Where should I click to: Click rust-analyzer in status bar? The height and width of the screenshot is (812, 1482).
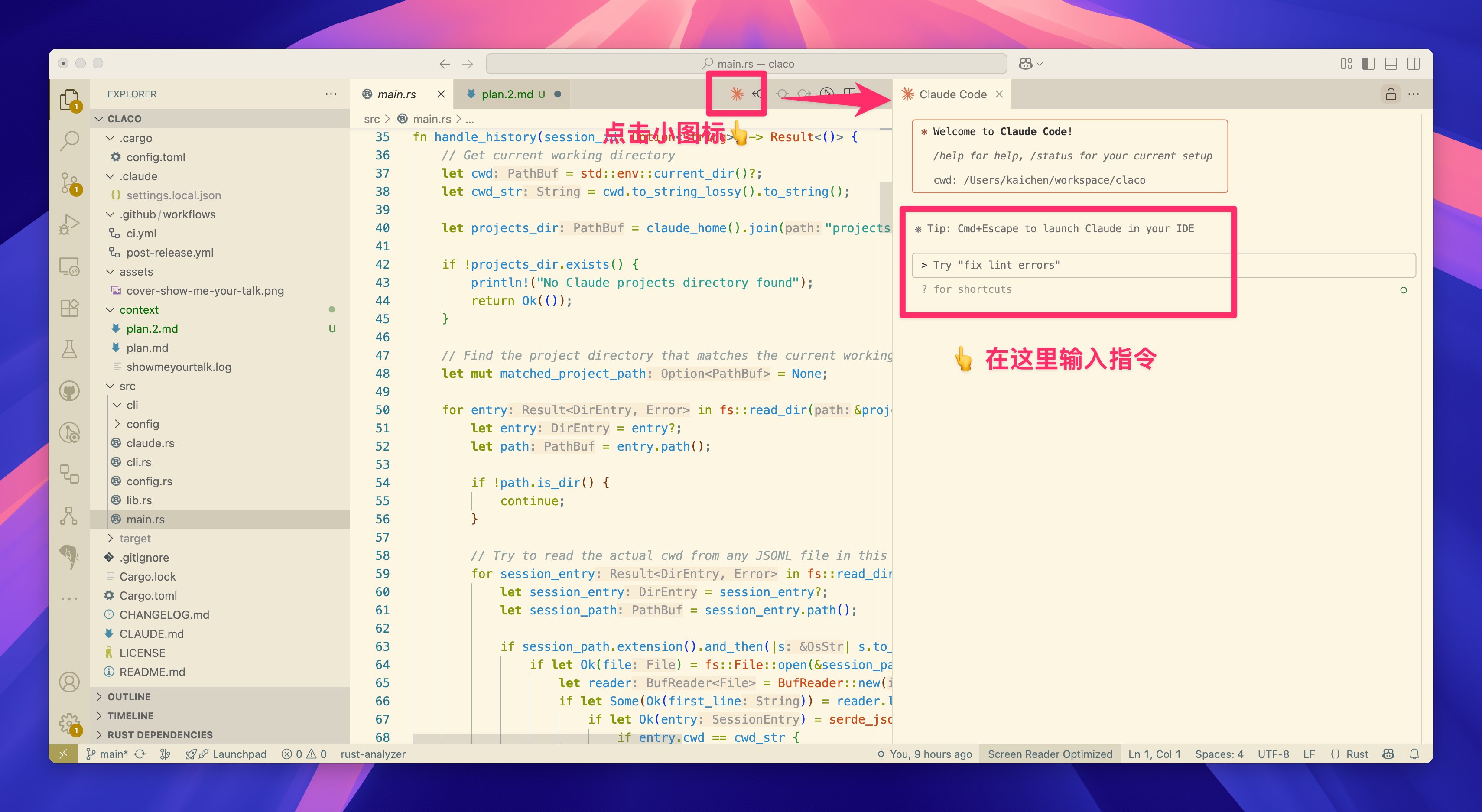point(373,754)
